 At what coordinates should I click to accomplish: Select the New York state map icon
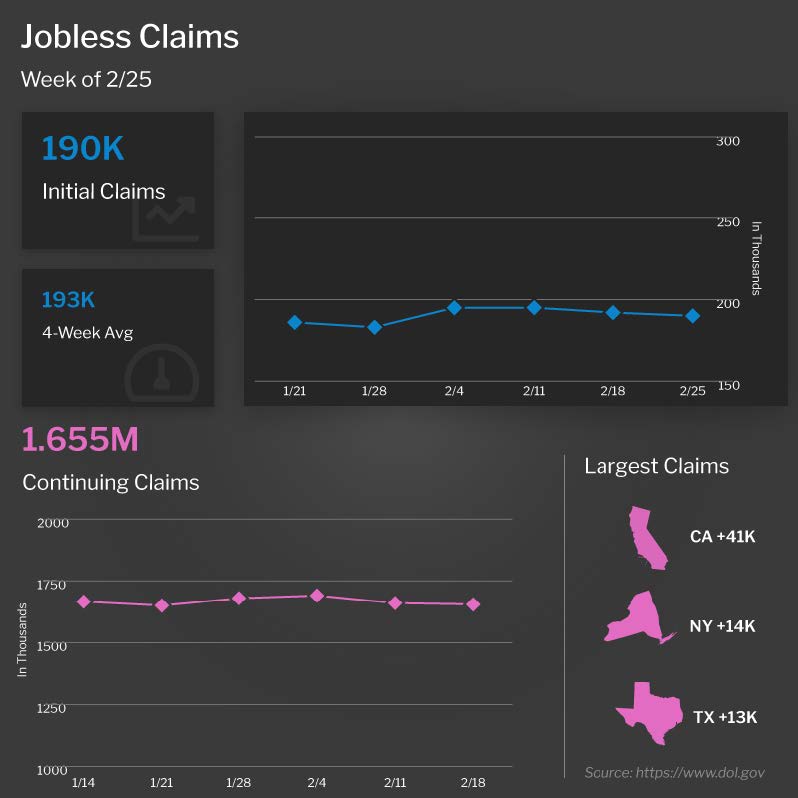pyautogui.click(x=640, y=617)
